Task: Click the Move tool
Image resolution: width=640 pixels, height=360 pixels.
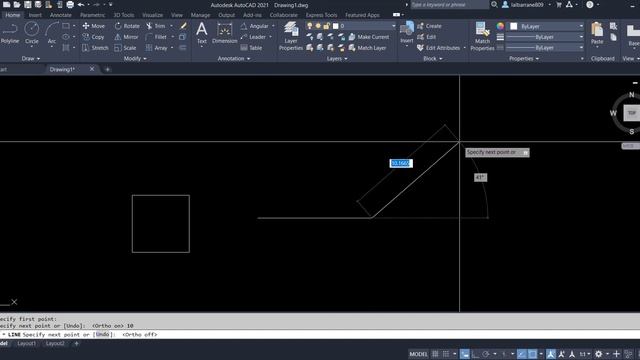Action: point(93,26)
